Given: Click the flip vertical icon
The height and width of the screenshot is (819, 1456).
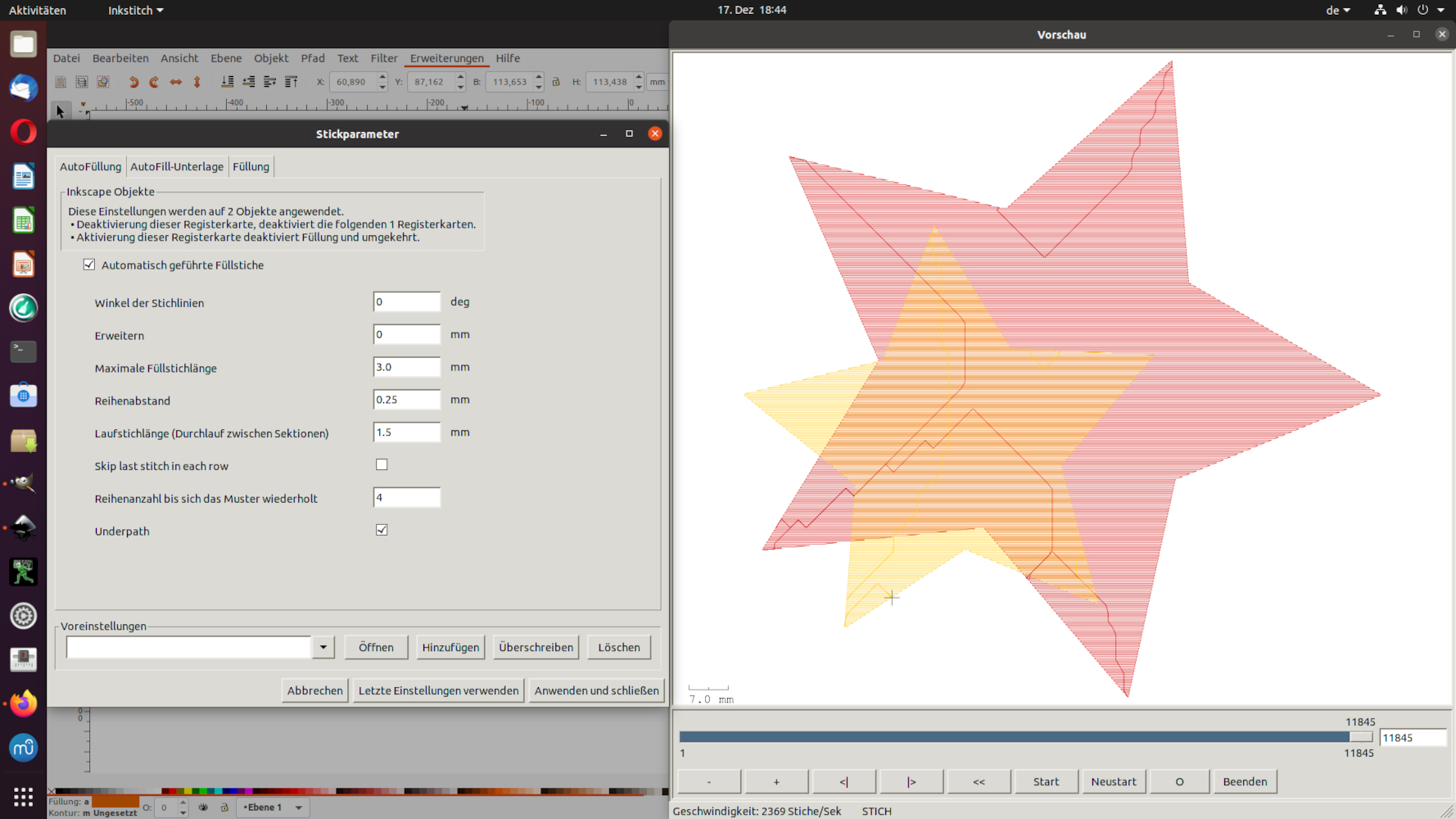Looking at the screenshot, I should click(197, 82).
